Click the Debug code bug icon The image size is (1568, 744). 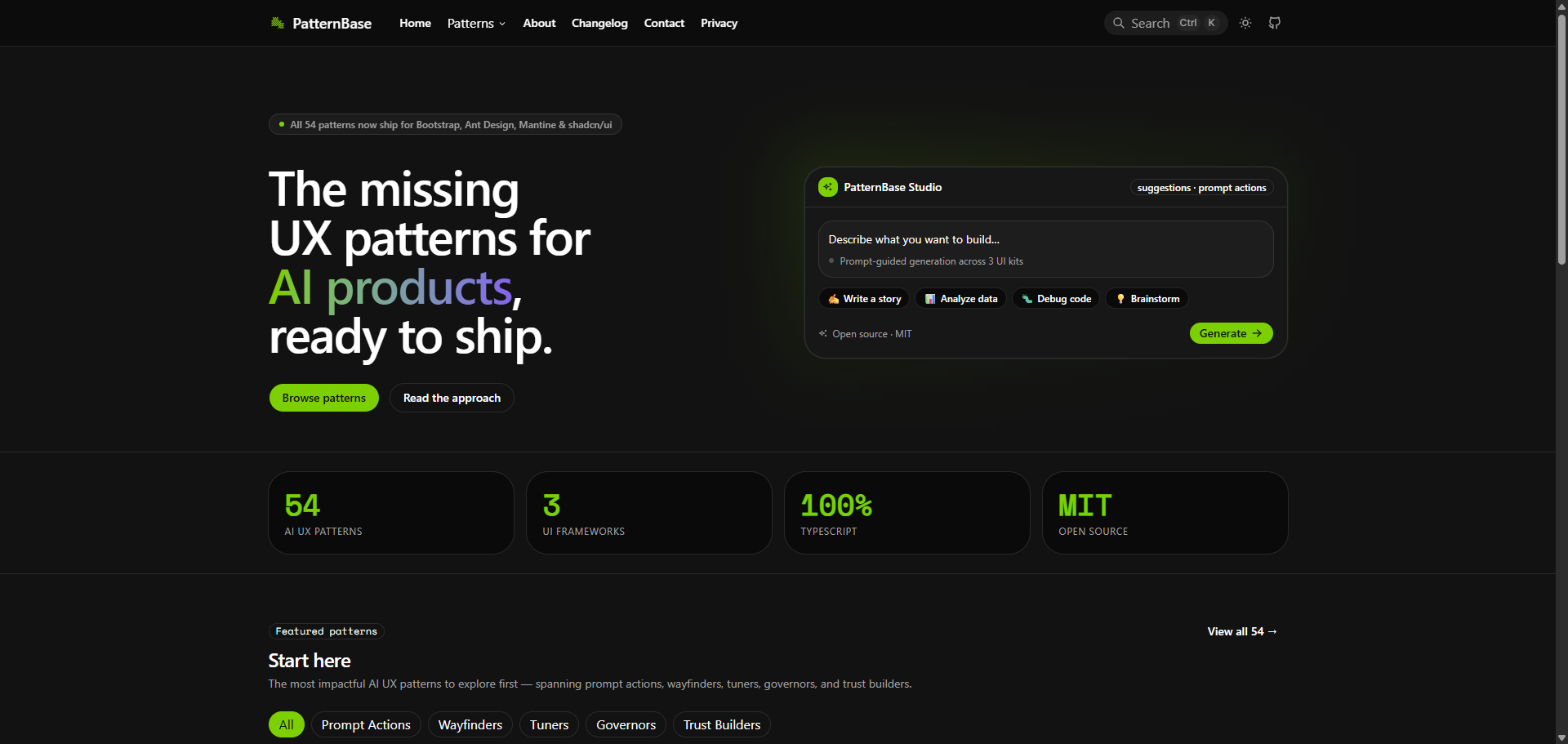pyautogui.click(x=1027, y=299)
